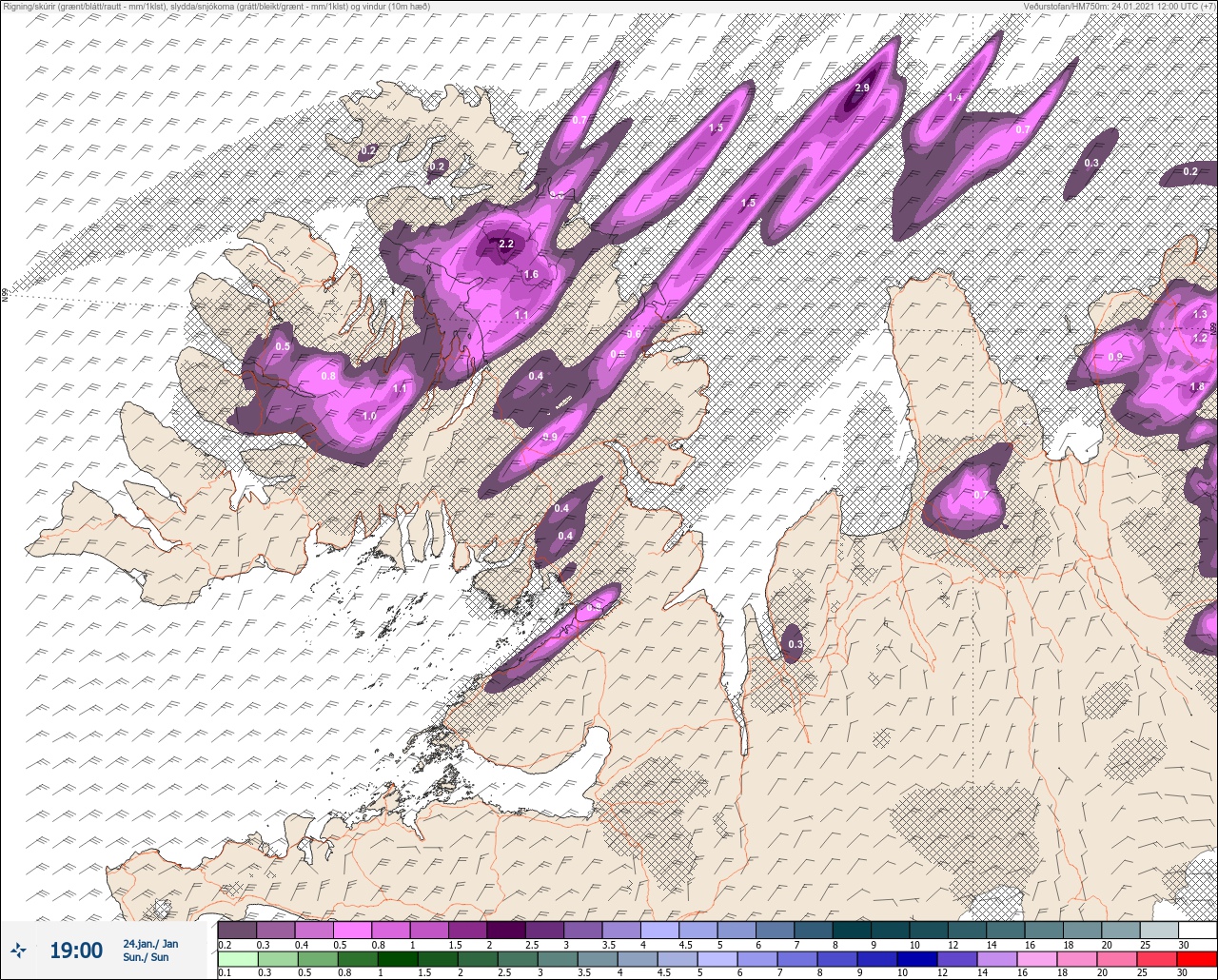
Task: Click the 1.6 precipitation value label
Action: coord(531,274)
